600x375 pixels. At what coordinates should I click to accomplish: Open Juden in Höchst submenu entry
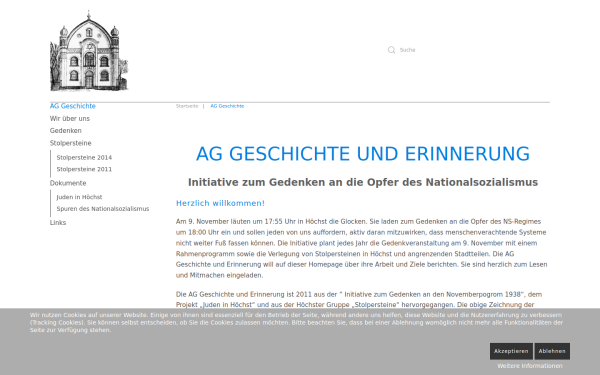79,197
